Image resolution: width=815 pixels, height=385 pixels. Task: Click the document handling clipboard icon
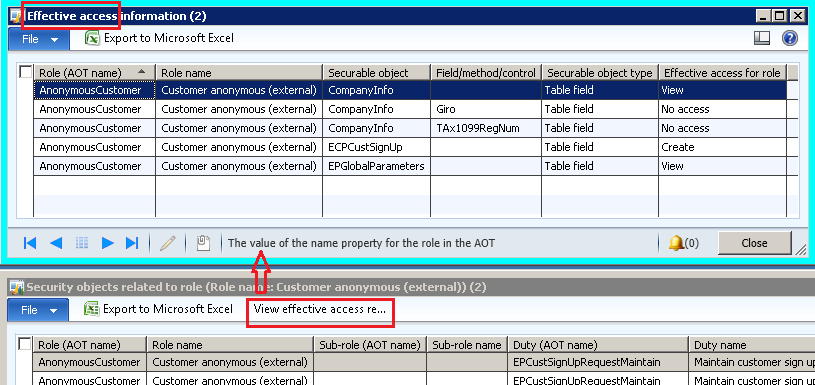click(x=203, y=243)
